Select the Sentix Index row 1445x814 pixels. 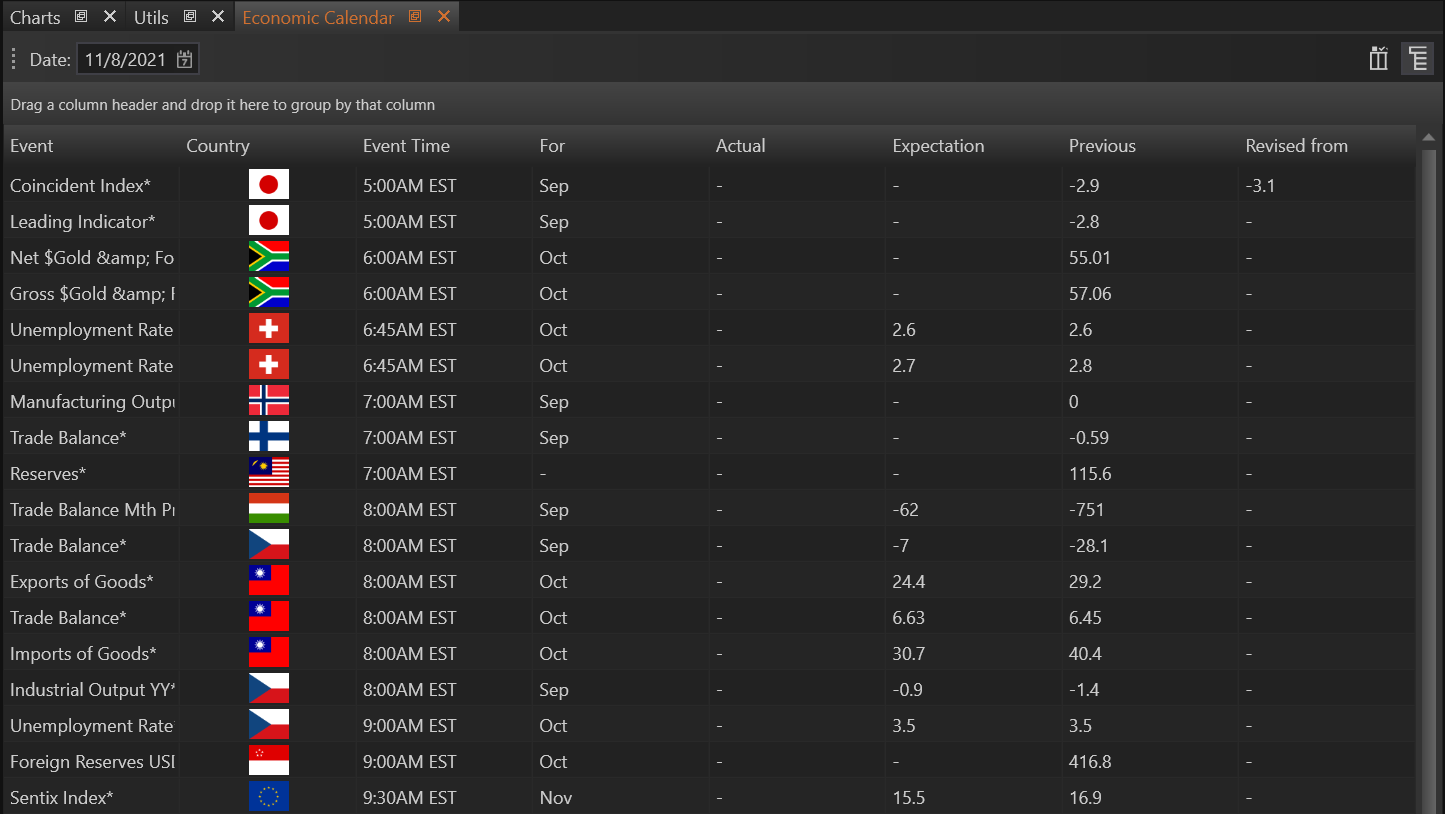(62, 798)
